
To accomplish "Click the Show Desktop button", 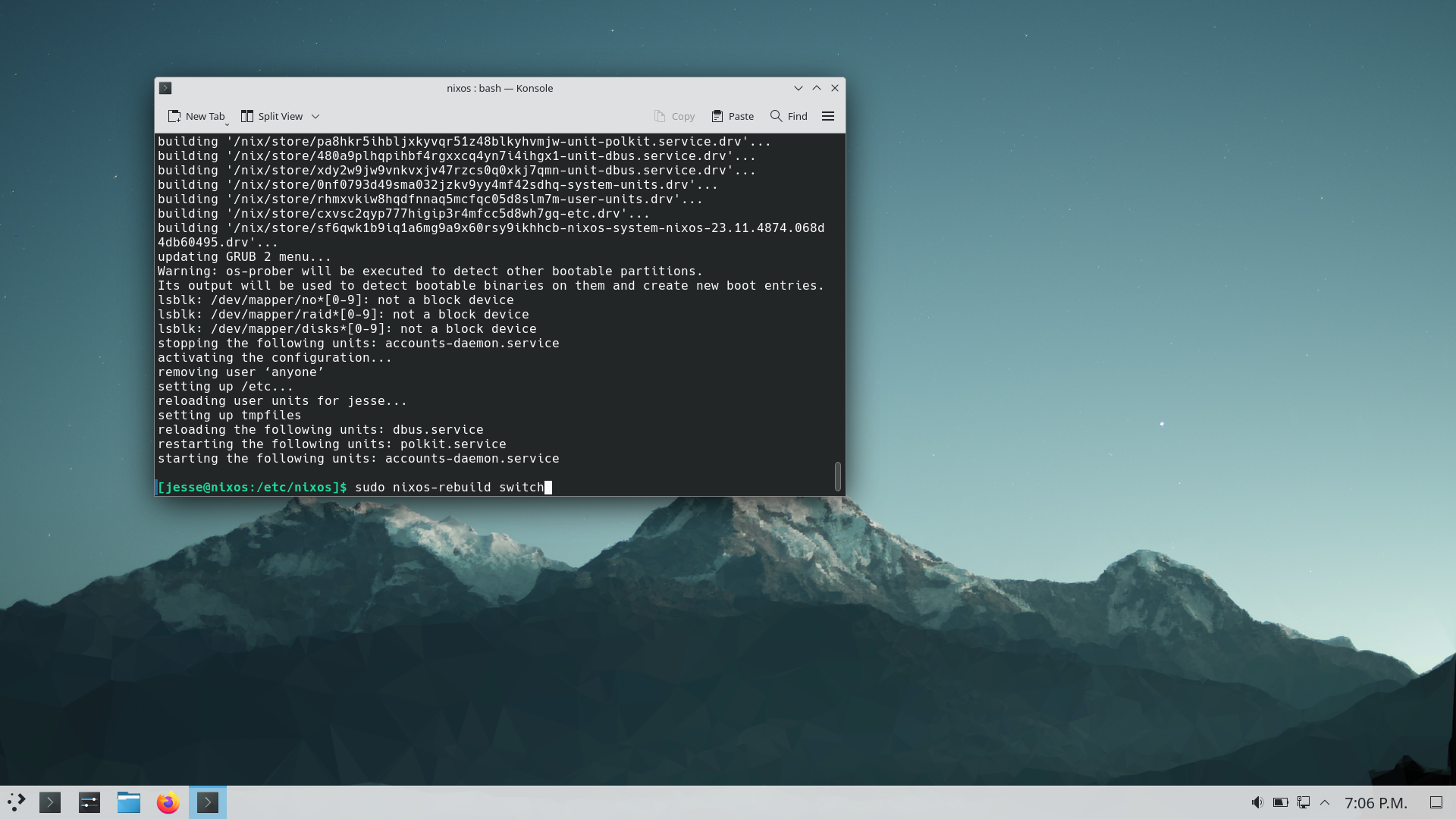I will tap(1436, 802).
